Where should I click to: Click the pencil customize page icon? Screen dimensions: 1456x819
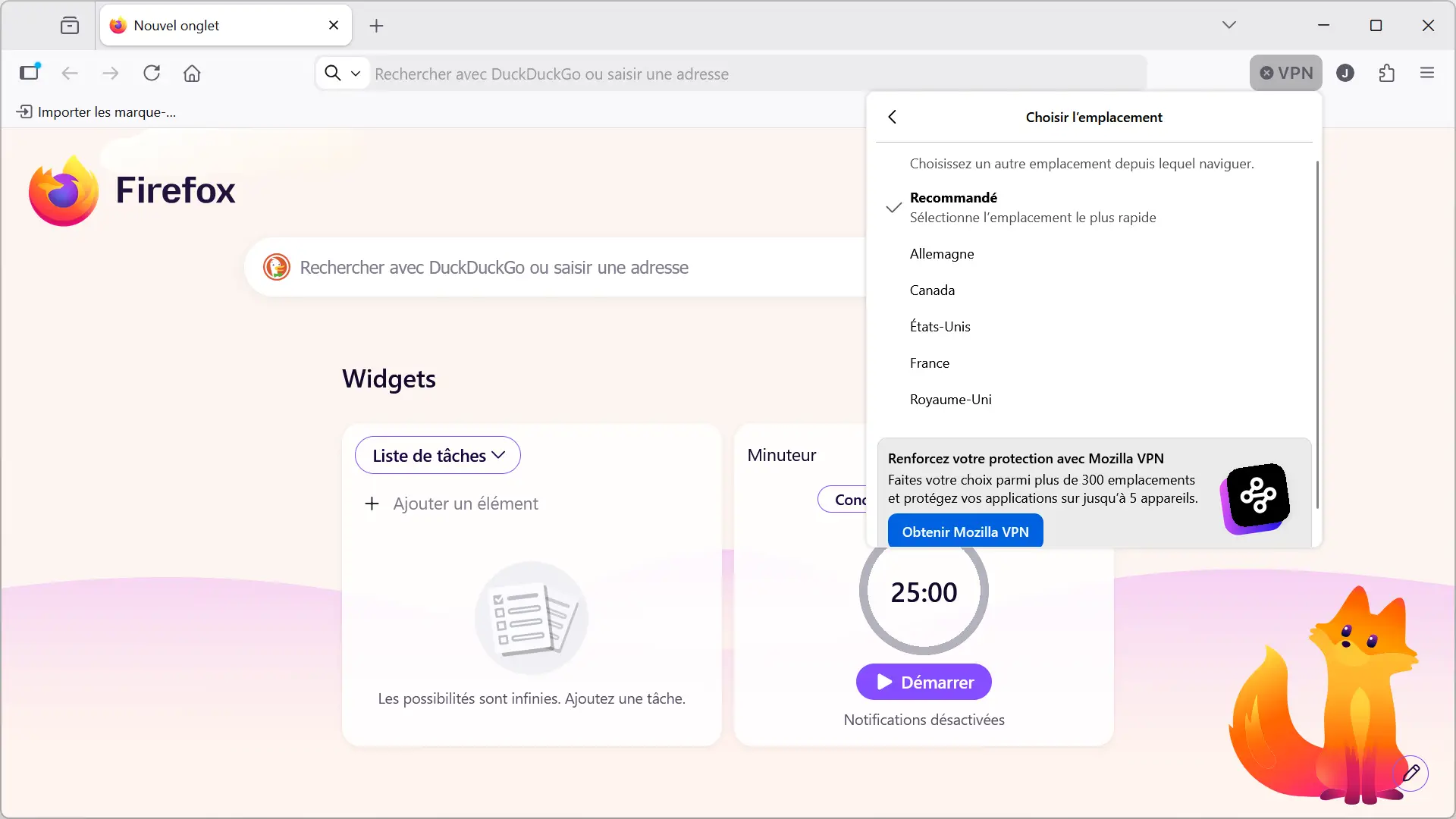[1411, 773]
